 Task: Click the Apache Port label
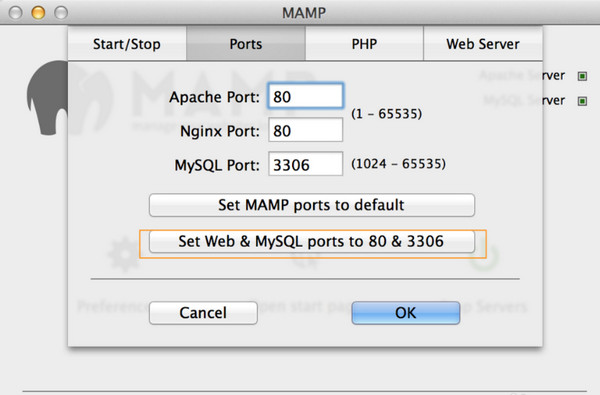pos(214,97)
